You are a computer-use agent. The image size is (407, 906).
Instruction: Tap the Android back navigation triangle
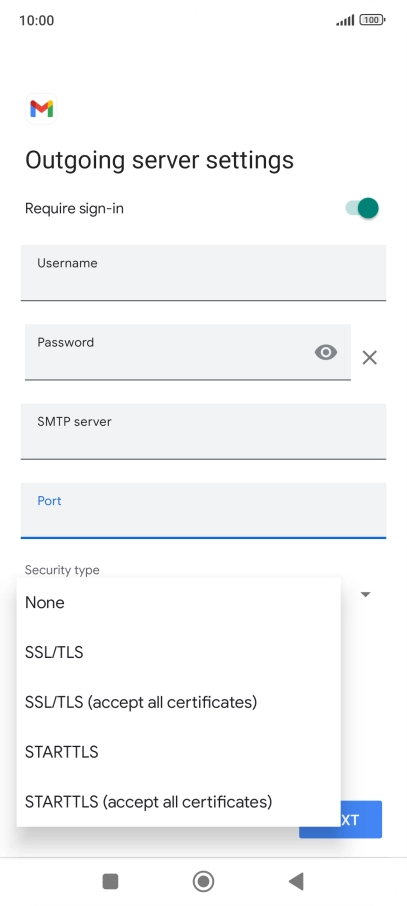click(x=296, y=881)
